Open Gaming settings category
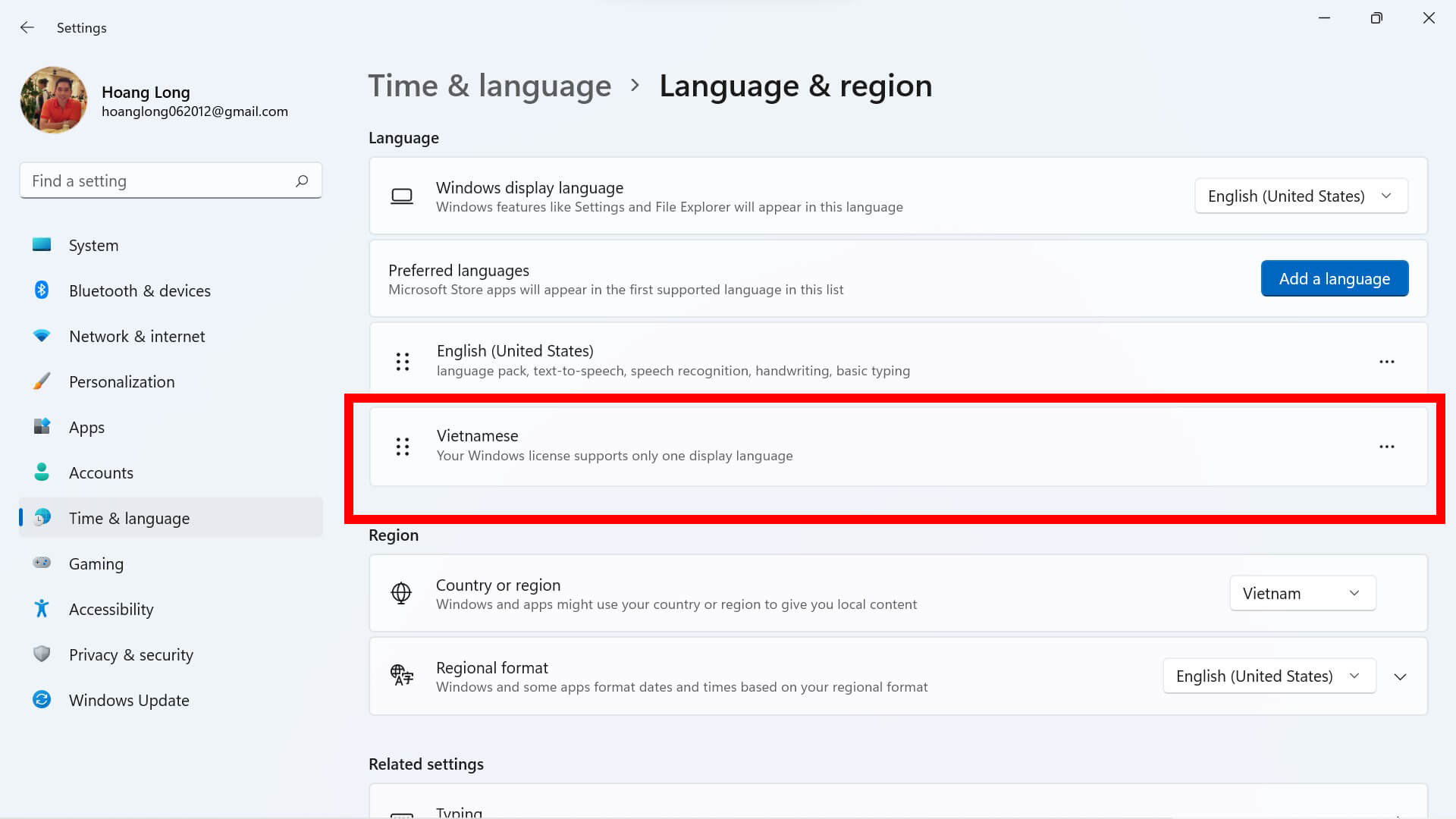The height and width of the screenshot is (819, 1456). pos(171,563)
